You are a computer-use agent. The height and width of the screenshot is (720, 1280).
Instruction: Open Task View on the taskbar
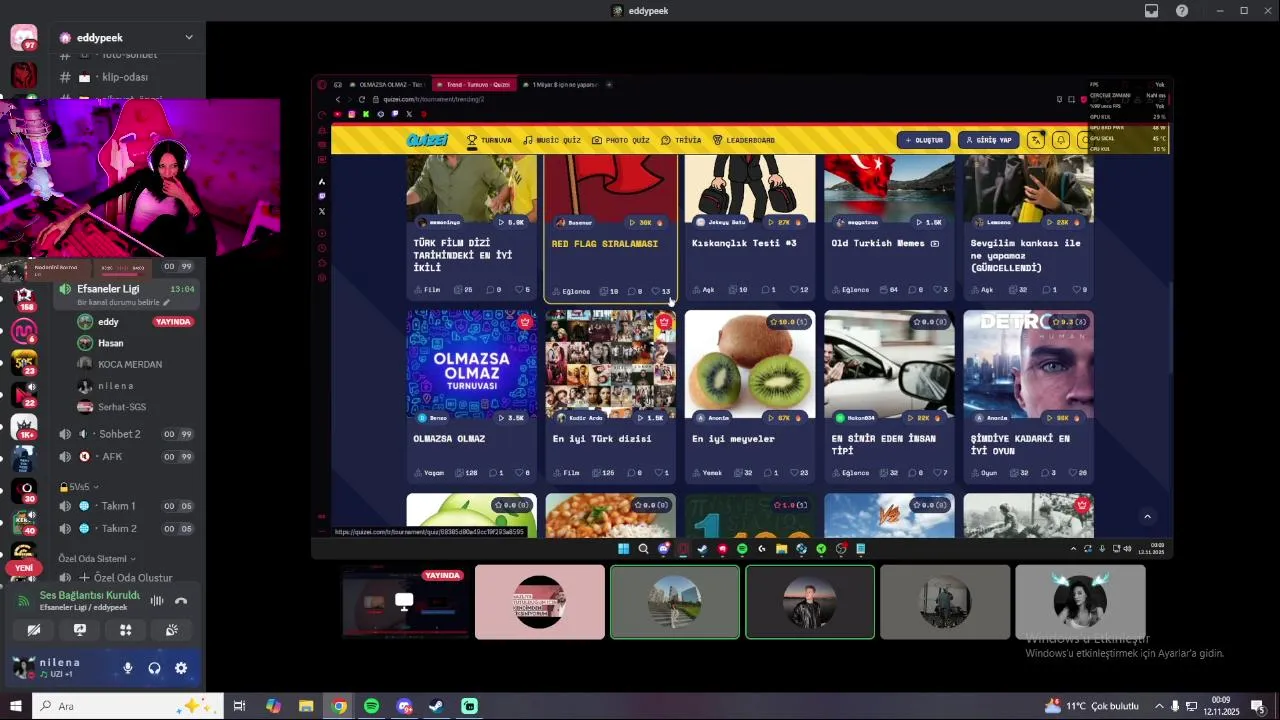(x=240, y=706)
